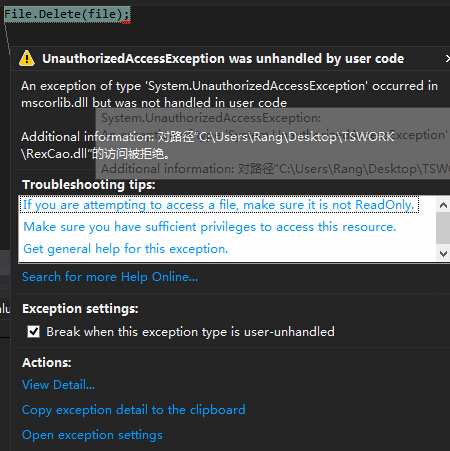This screenshot has height=451, width=450.
Task: Close the exception helper popup
Action: pyautogui.click(x=448, y=59)
